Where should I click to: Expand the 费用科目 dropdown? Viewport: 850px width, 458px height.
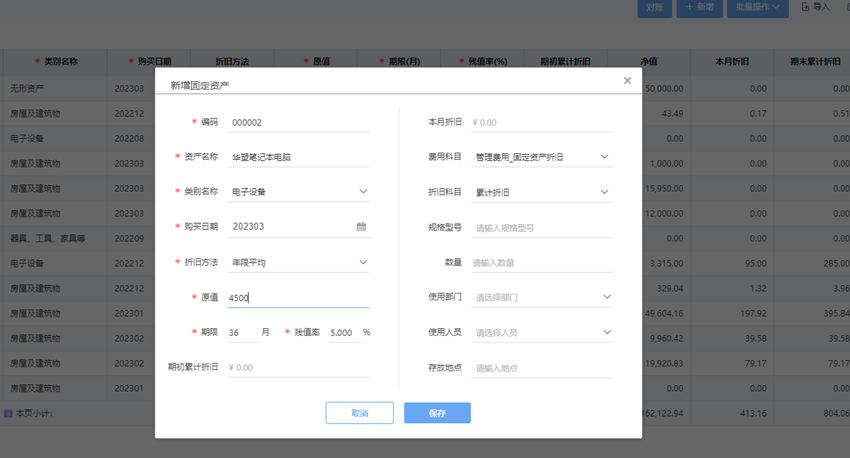coord(604,157)
